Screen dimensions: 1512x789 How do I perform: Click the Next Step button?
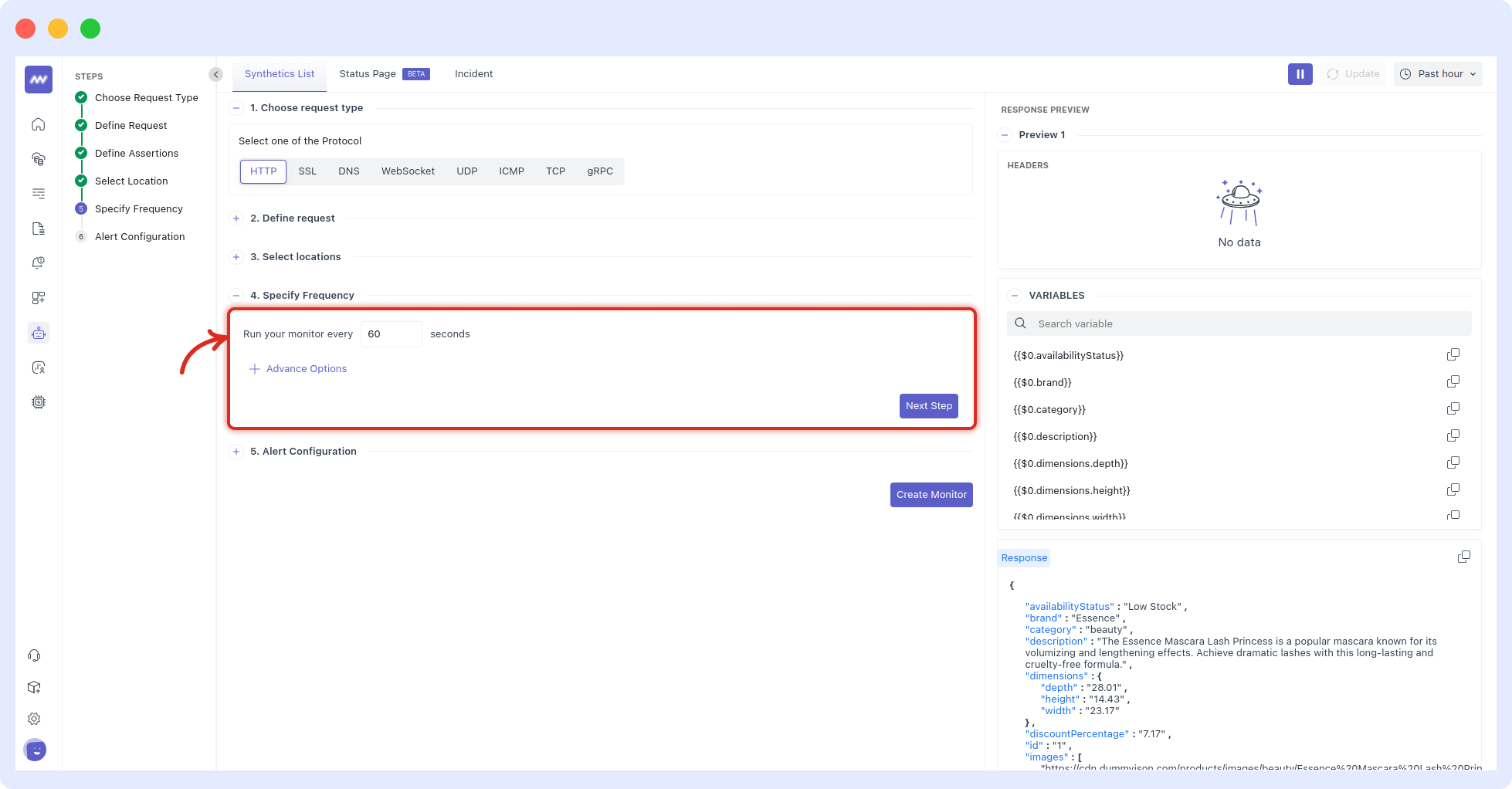(928, 406)
